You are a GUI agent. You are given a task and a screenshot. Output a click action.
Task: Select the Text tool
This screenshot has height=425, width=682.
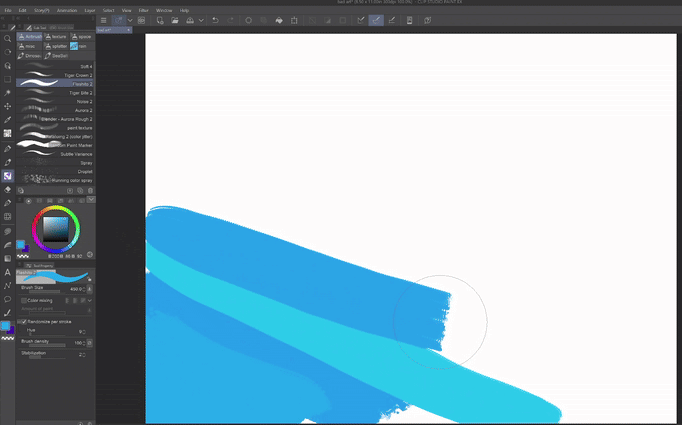(8, 271)
